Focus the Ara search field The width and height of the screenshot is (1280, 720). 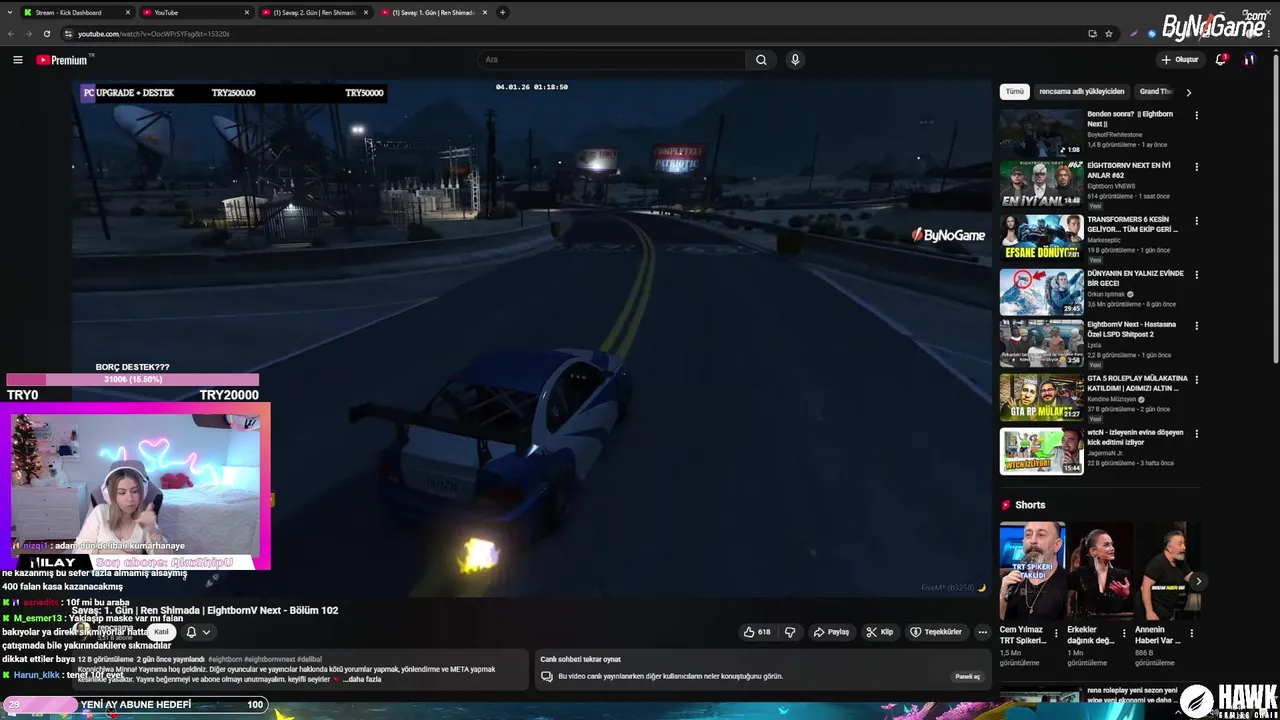pyautogui.click(x=612, y=60)
